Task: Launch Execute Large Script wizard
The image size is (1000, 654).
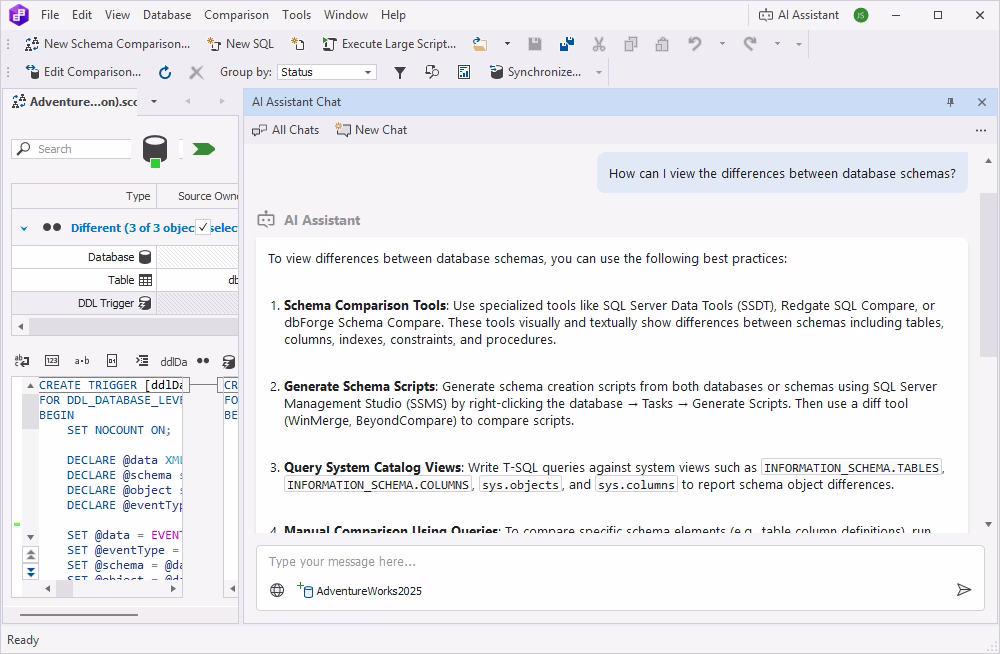Action: click(x=389, y=44)
